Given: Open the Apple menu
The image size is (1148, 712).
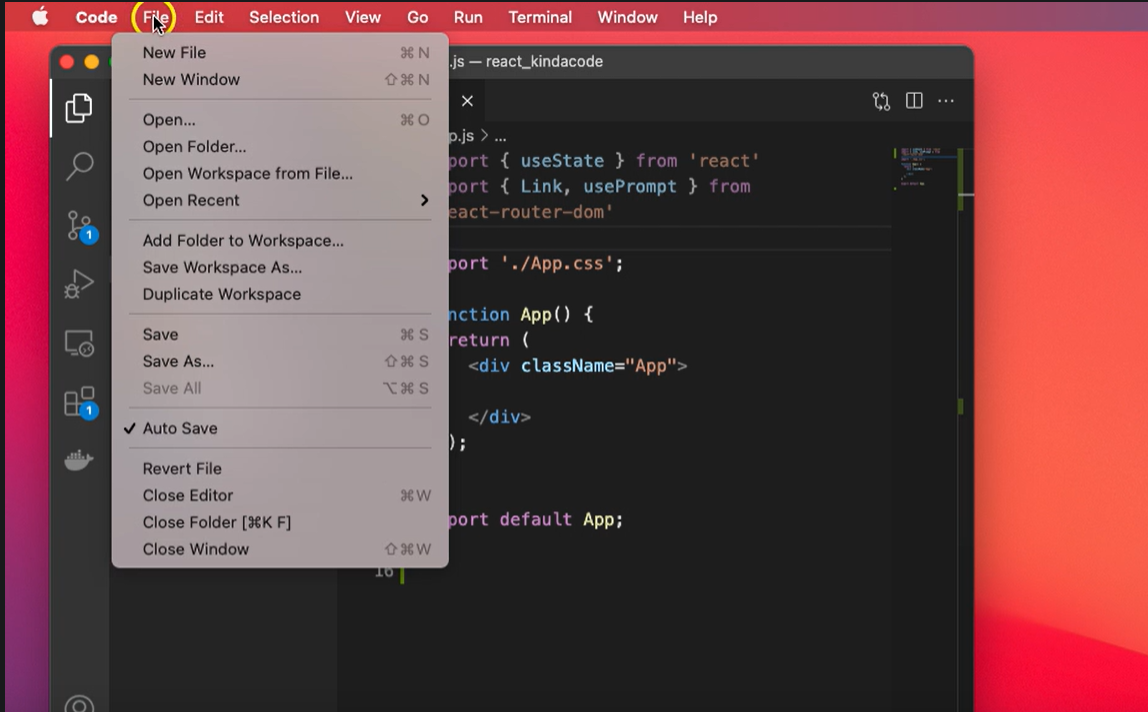Looking at the screenshot, I should point(40,17).
